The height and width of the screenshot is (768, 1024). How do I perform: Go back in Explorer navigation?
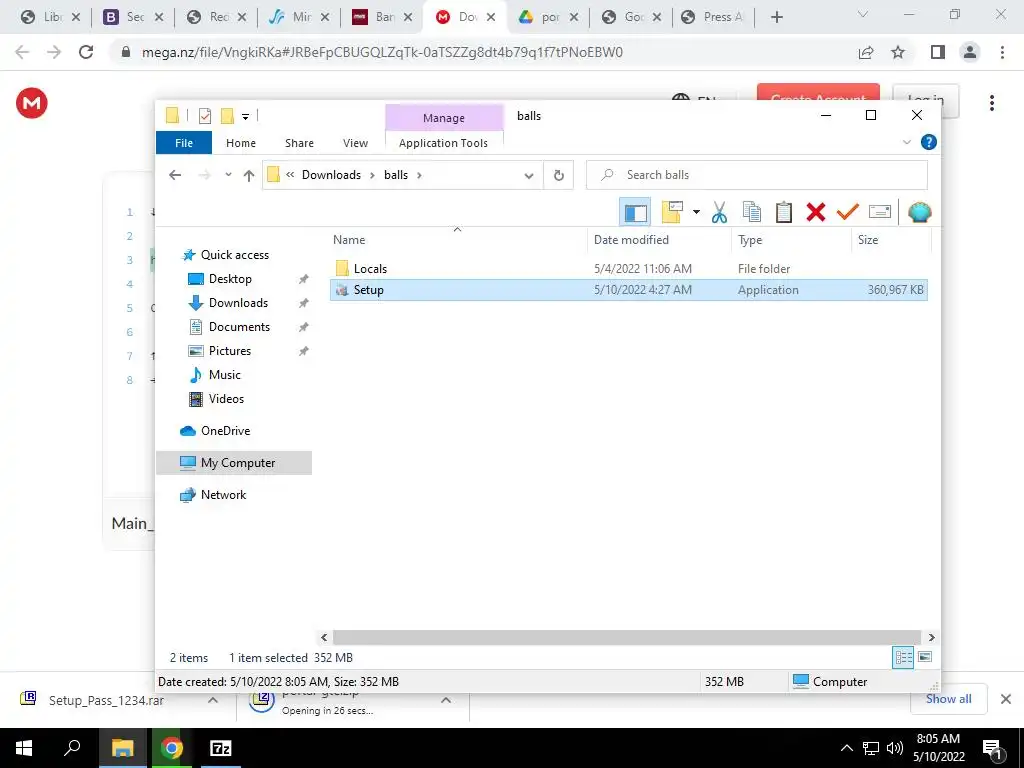[x=174, y=175]
